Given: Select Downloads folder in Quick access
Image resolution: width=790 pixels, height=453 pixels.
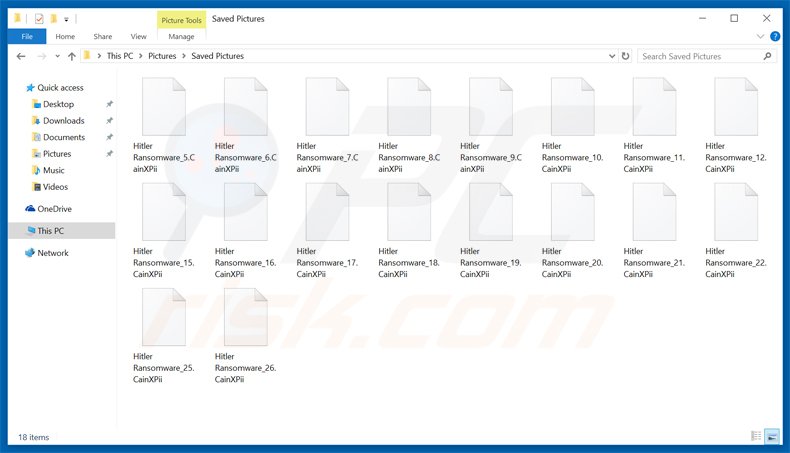Looking at the screenshot, I should 63,120.
